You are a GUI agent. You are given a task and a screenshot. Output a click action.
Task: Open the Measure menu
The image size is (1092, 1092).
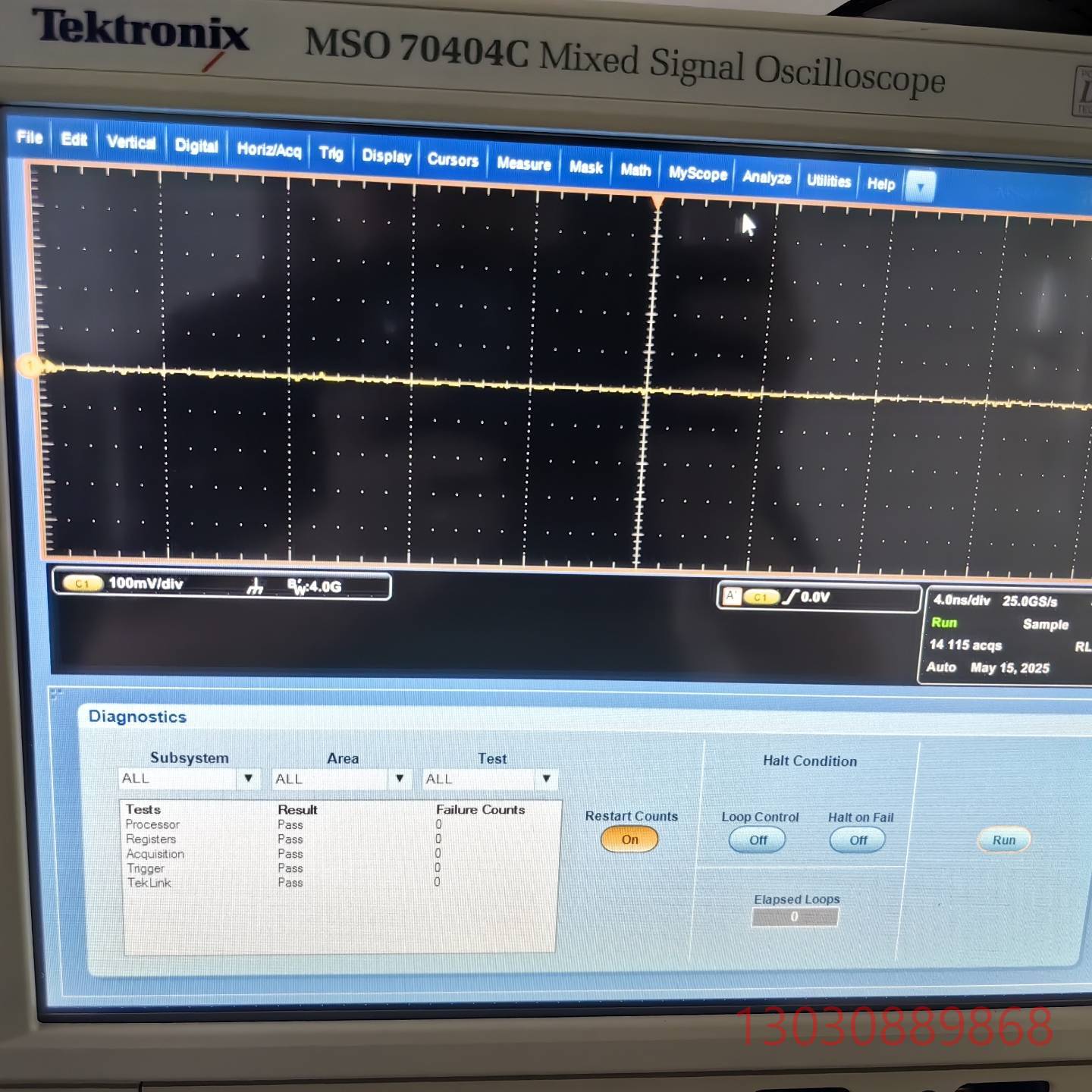(523, 164)
